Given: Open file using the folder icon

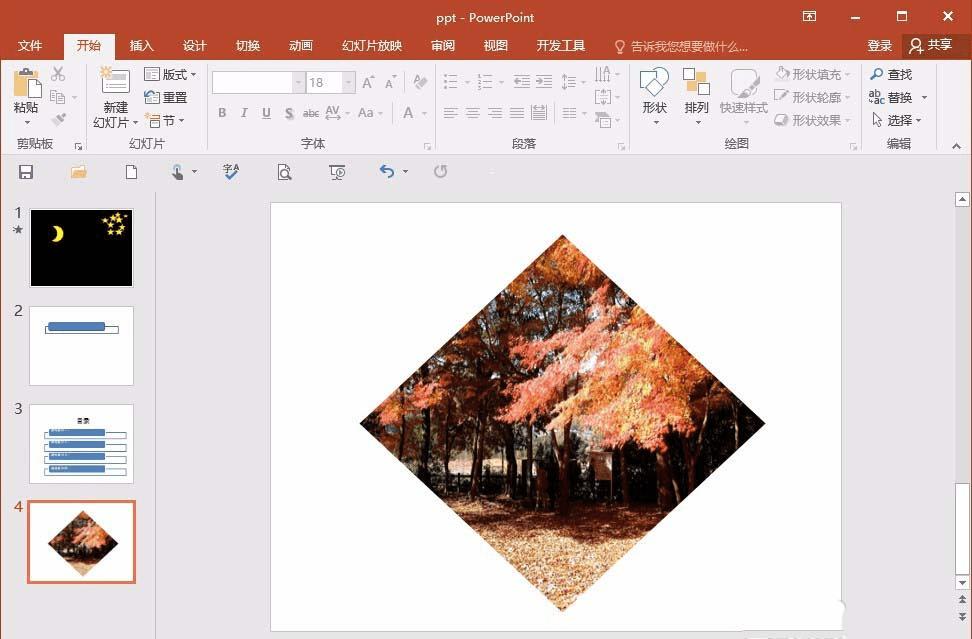Looking at the screenshot, I should 79,172.
